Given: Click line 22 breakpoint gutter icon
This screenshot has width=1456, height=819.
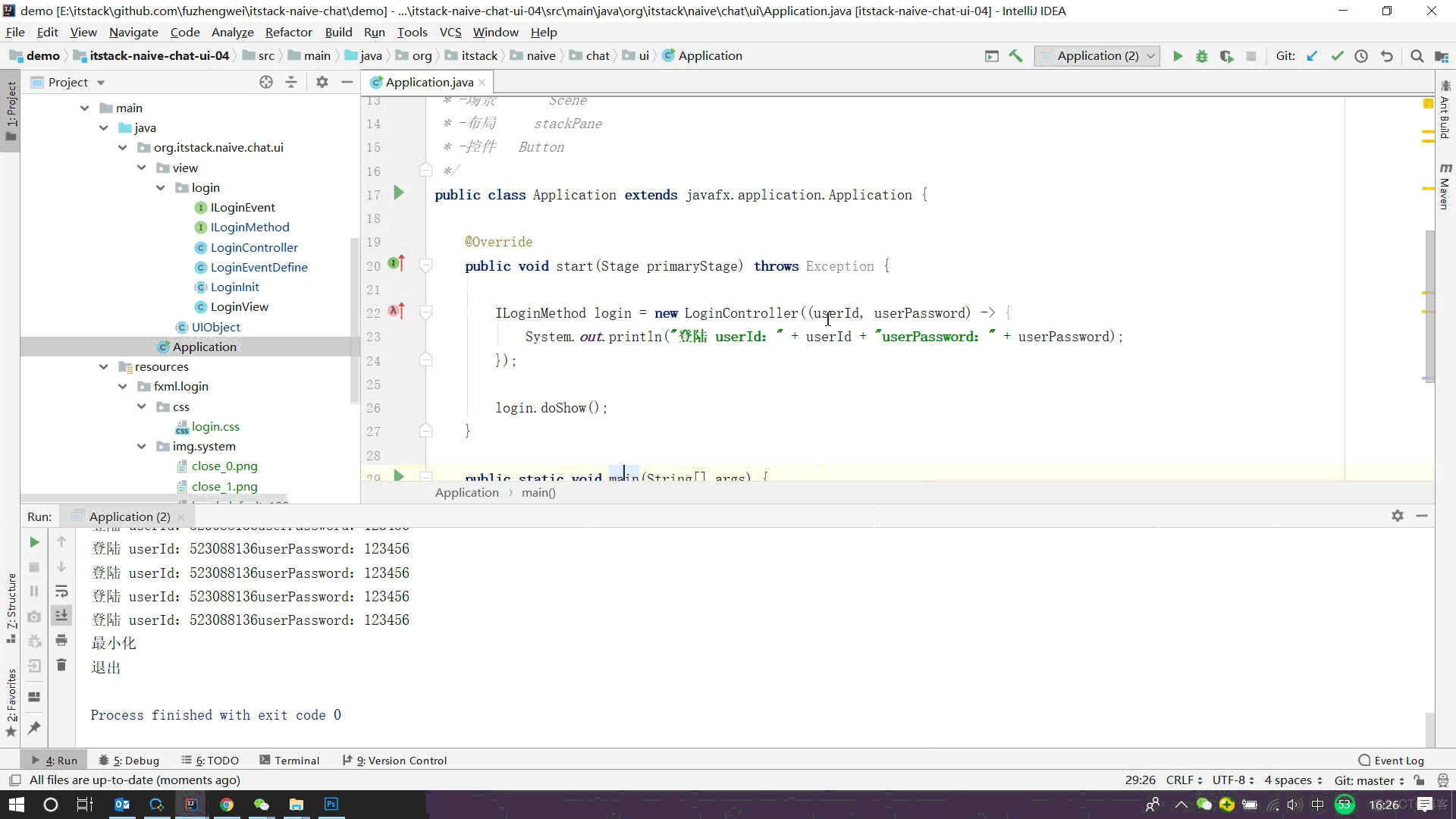Looking at the screenshot, I should (395, 312).
